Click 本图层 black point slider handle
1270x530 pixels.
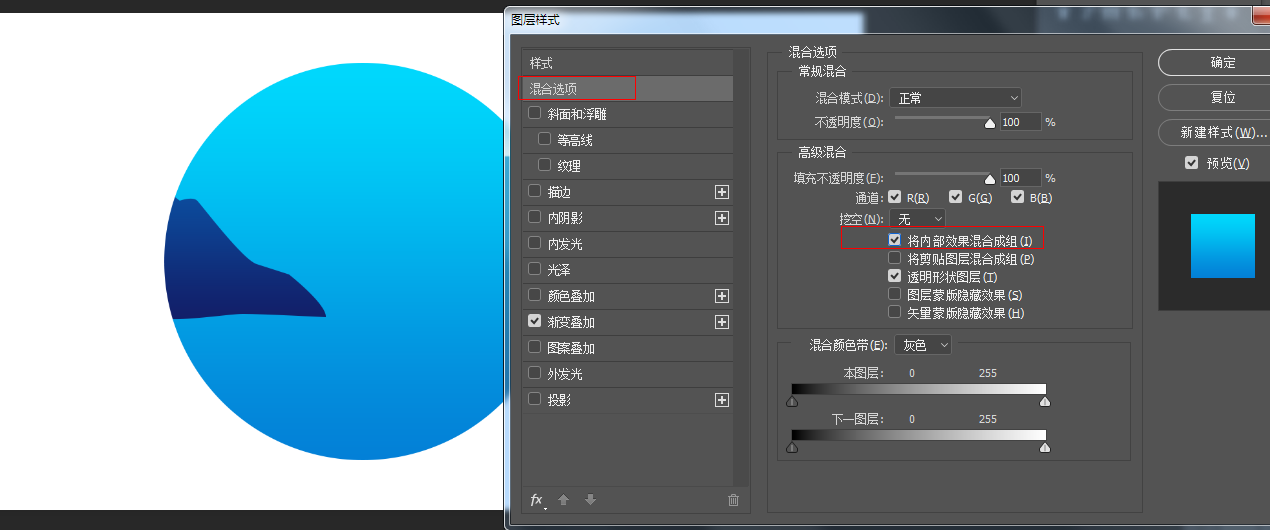792,402
